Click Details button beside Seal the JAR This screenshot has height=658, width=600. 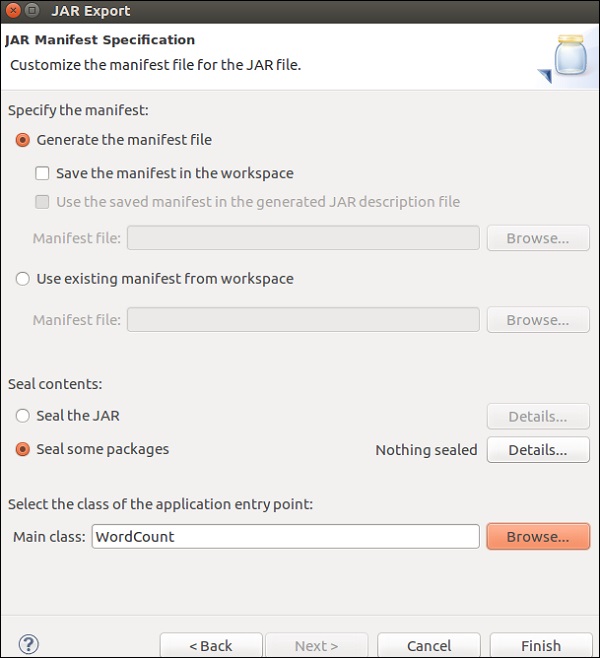[537, 416]
